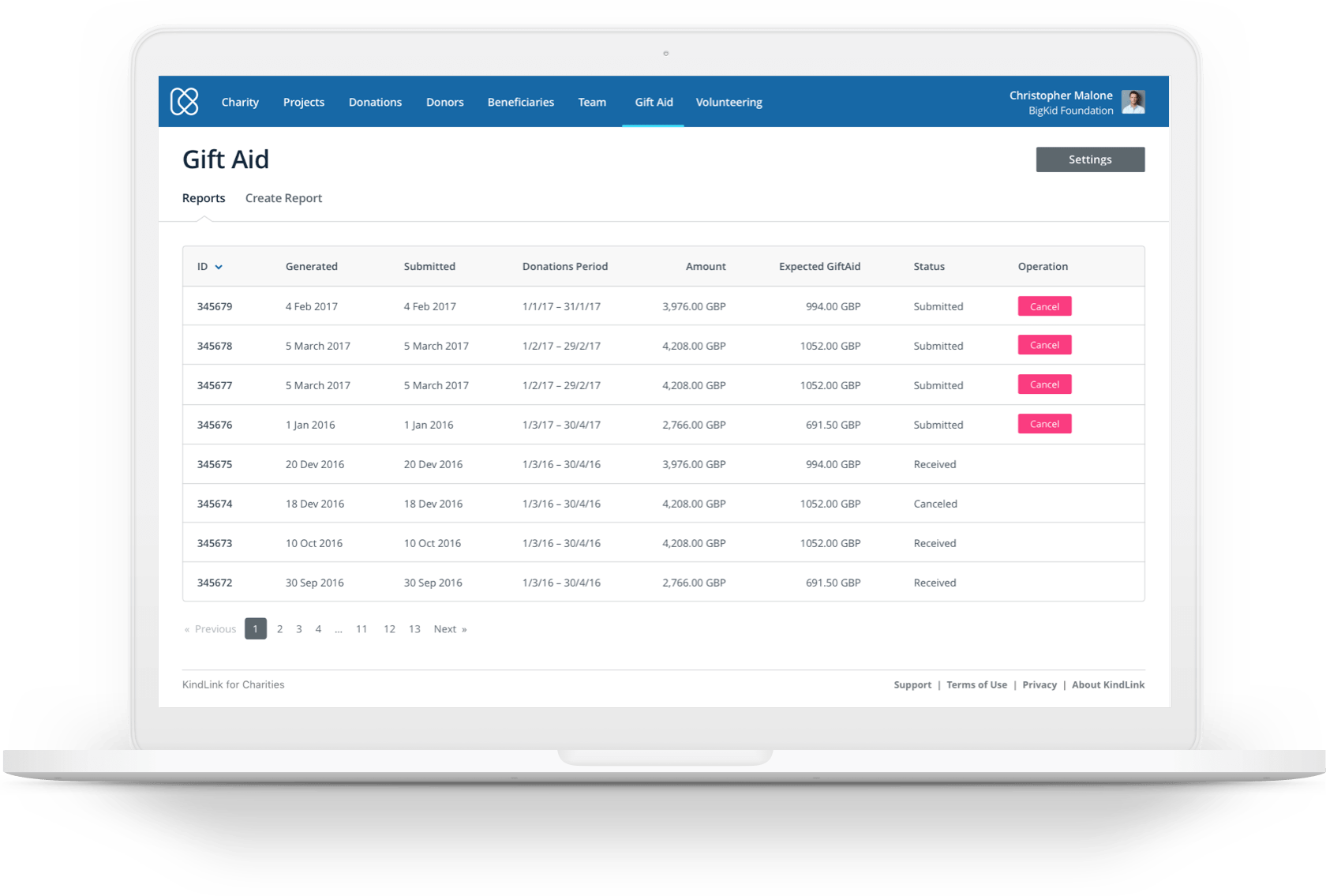This screenshot has width=1326, height=896.
Task: Cancel report 345679
Action: (x=1044, y=306)
